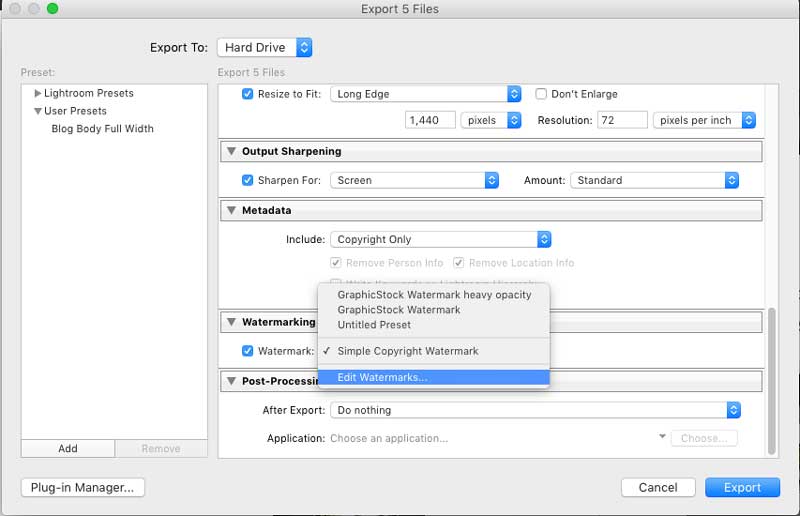This screenshot has height=516, width=800.
Task: Choose Edit Watermarks from the popup menu
Action: [x=382, y=377]
